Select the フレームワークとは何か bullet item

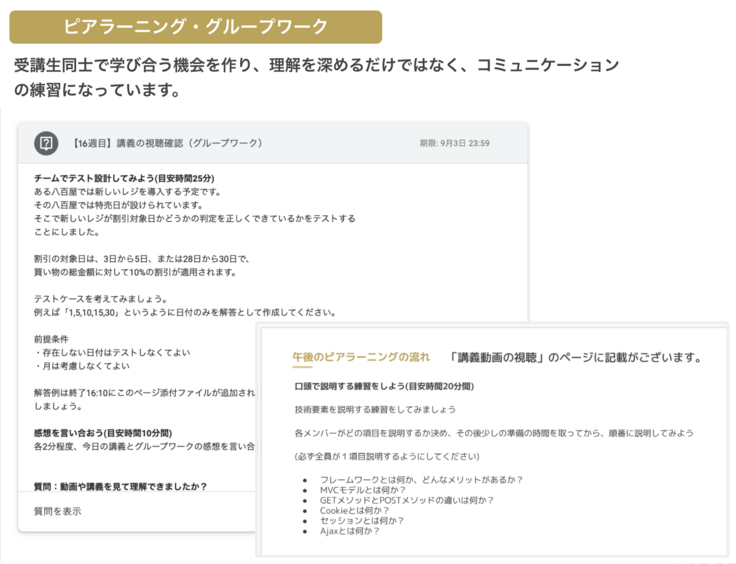(x=420, y=480)
